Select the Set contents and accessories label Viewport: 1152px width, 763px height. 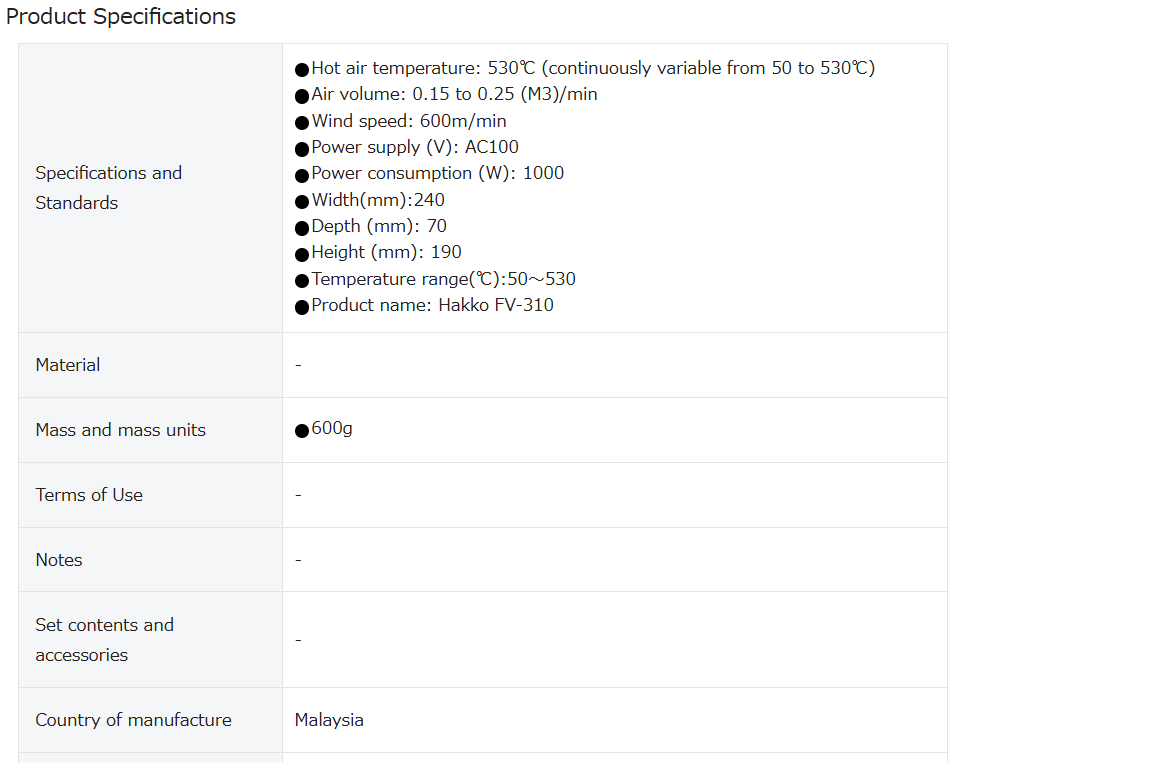pyautogui.click(x=104, y=640)
